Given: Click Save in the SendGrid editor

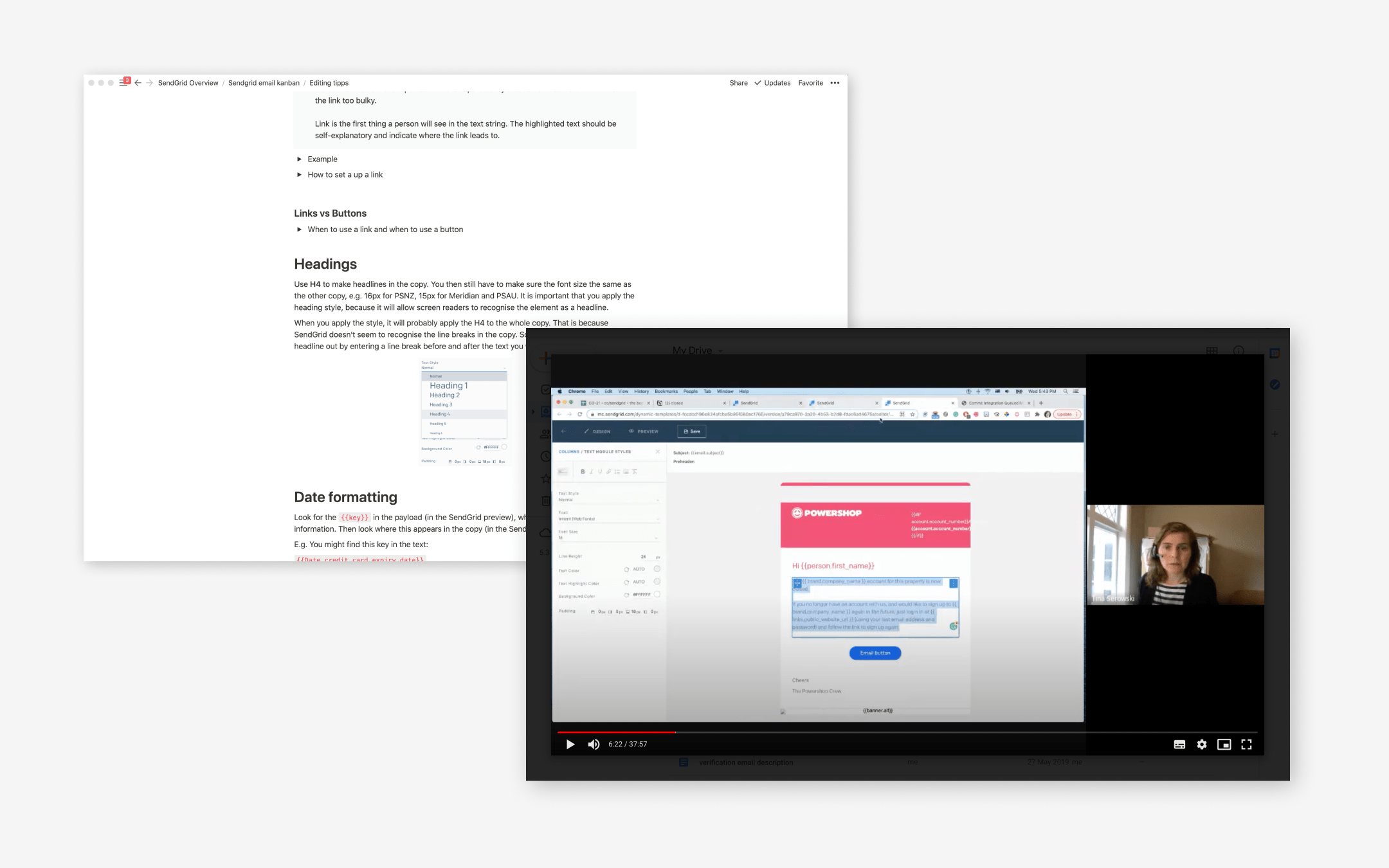Looking at the screenshot, I should (692, 431).
